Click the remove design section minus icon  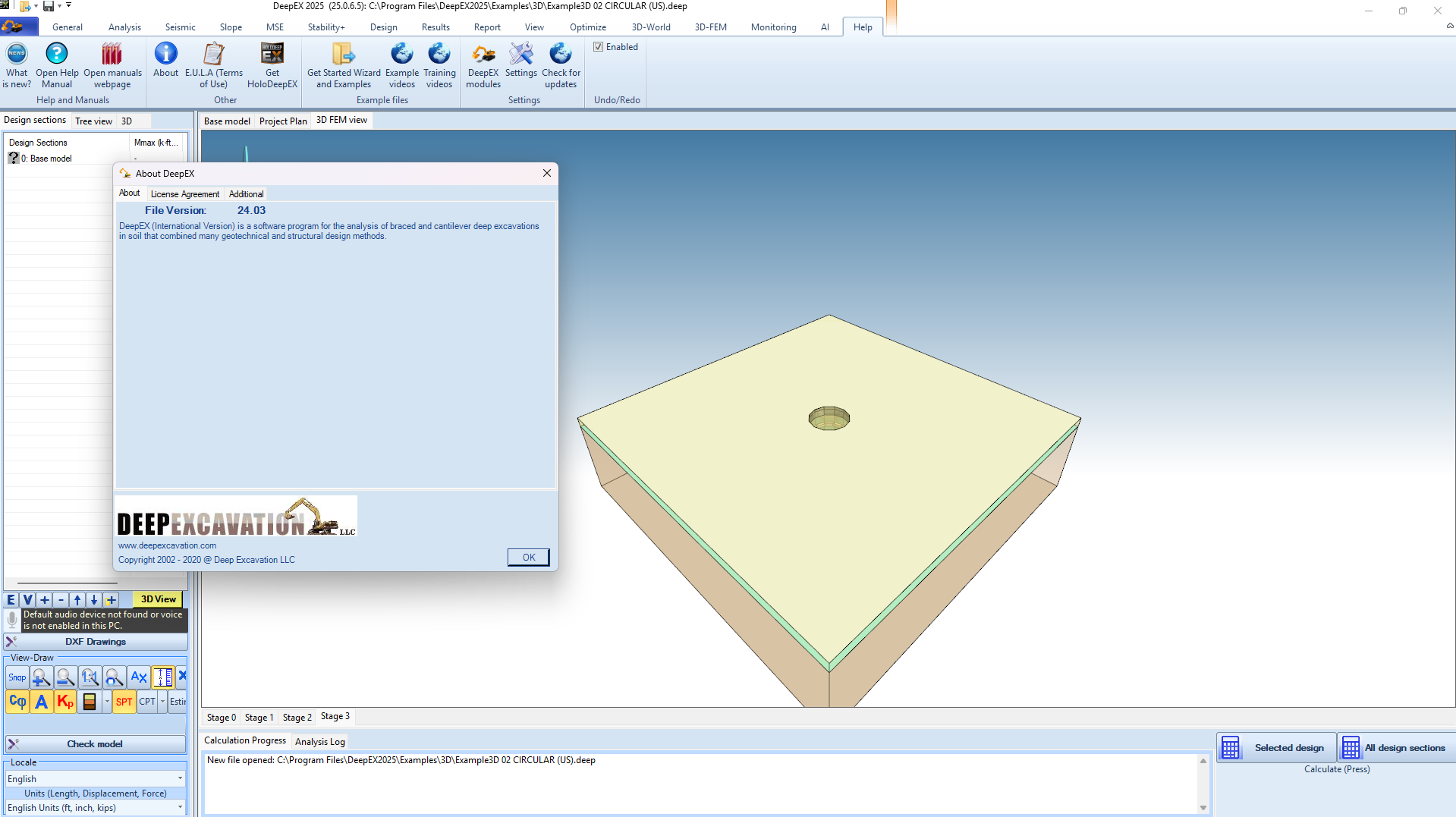point(61,599)
